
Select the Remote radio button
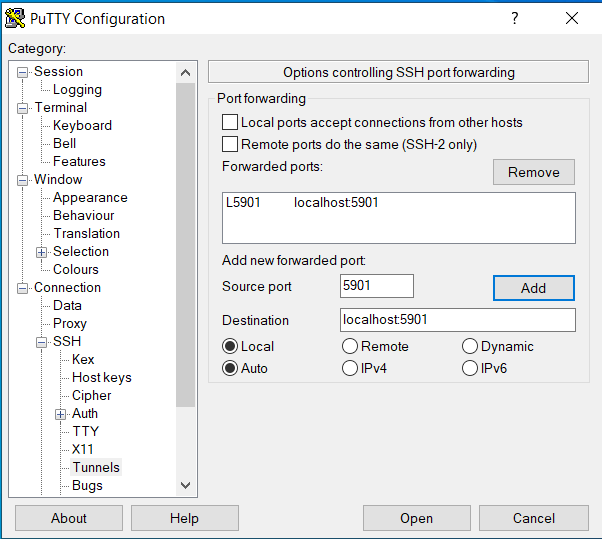pos(350,346)
